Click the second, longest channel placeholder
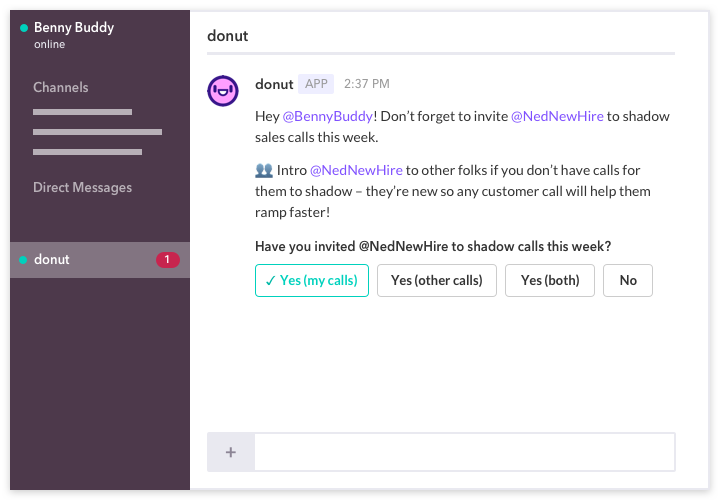Viewport: 720px width, 500px height. click(97, 132)
